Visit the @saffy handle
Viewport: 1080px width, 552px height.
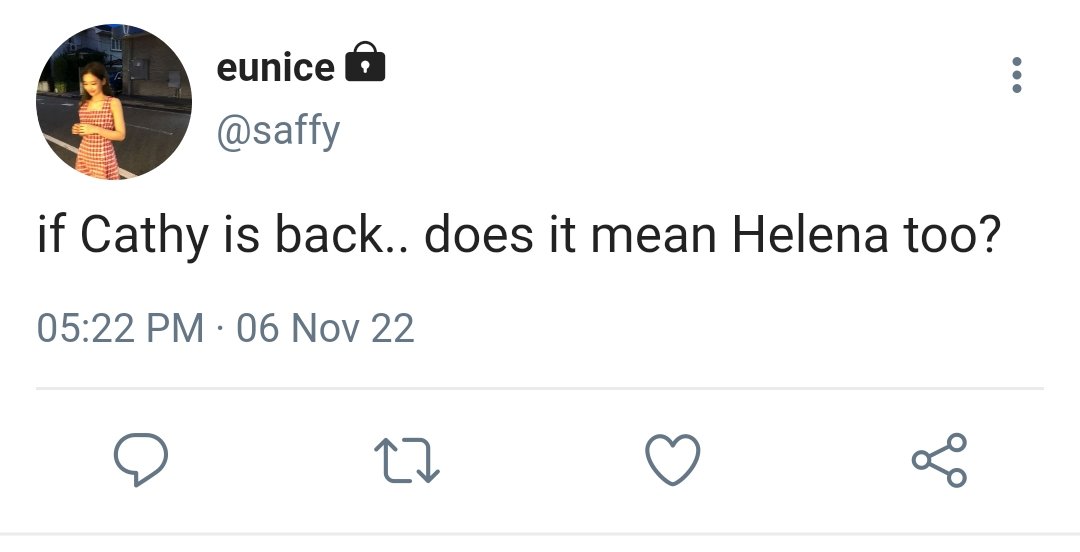(278, 131)
